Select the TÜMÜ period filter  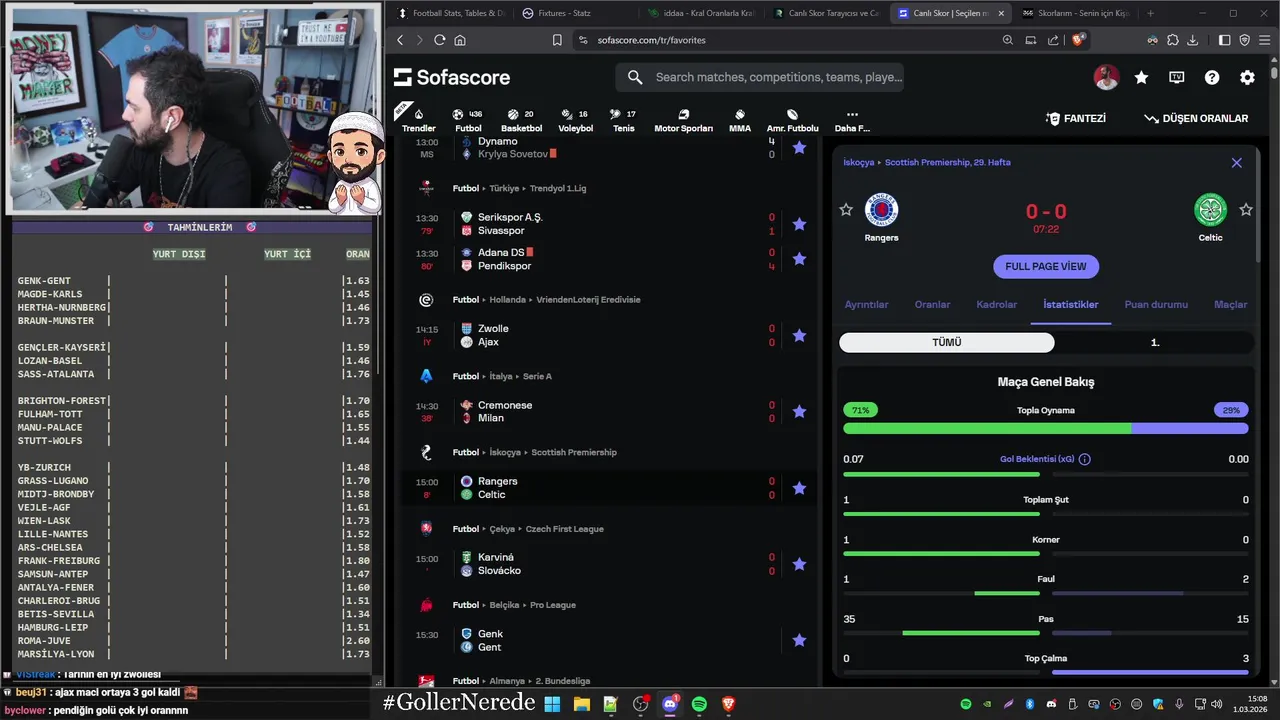[x=946, y=342]
